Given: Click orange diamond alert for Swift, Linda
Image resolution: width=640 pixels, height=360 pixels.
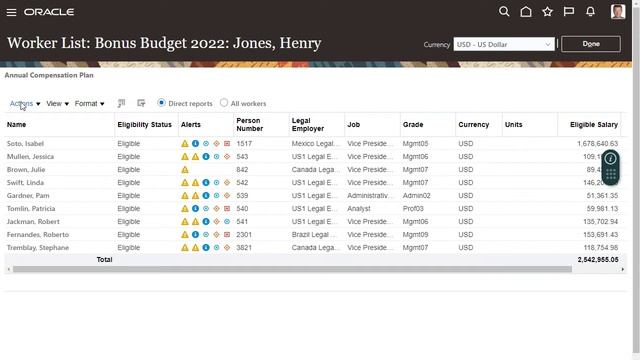Looking at the screenshot, I should pos(227,183).
